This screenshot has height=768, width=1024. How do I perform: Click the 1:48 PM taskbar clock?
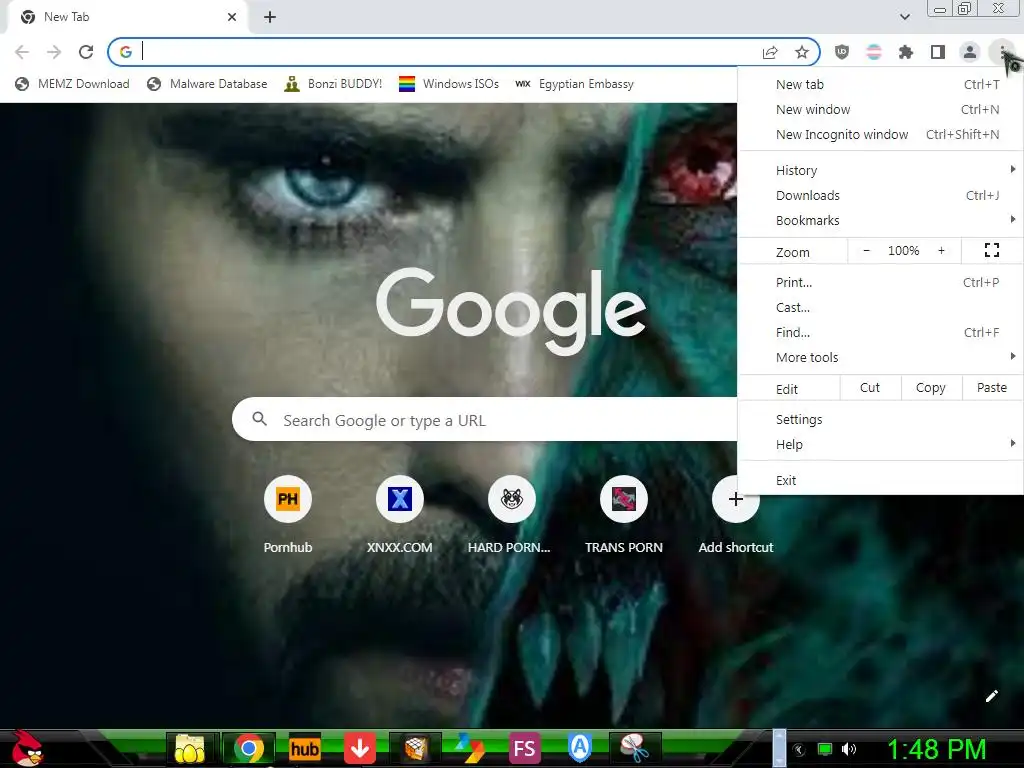click(936, 749)
